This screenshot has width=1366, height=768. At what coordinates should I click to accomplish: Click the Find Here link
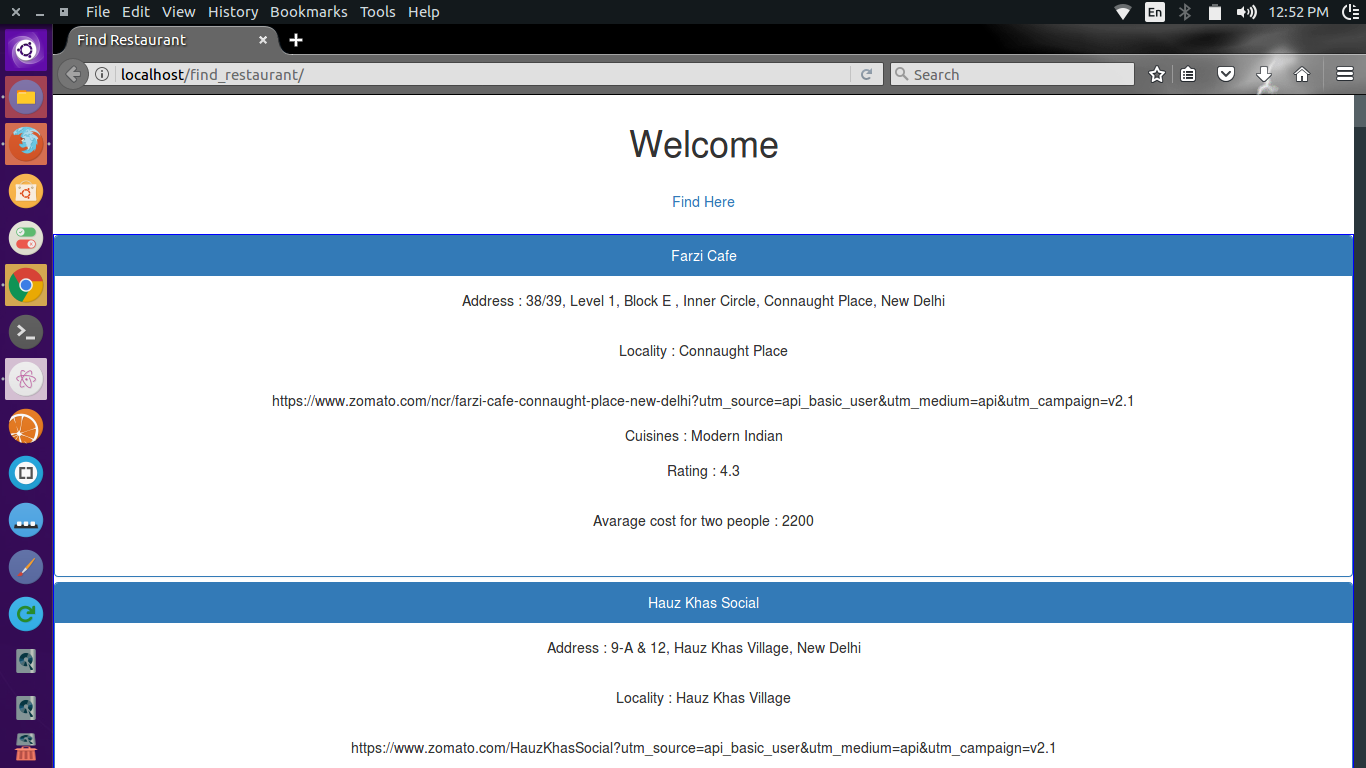pyautogui.click(x=703, y=202)
